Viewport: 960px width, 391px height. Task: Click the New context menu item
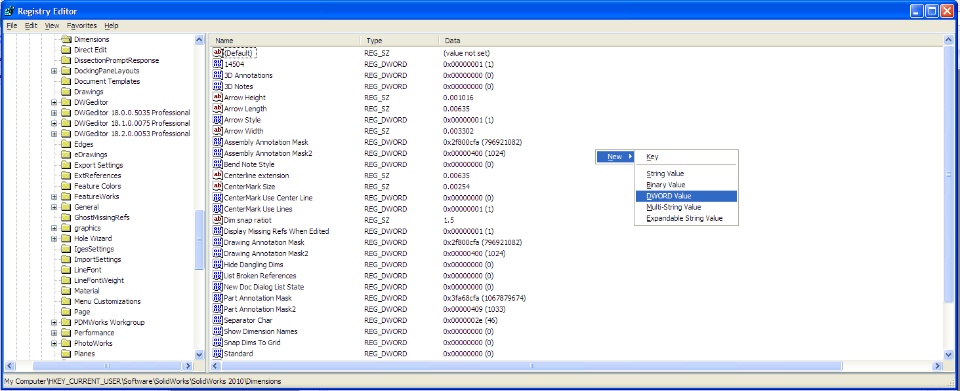(x=615, y=157)
